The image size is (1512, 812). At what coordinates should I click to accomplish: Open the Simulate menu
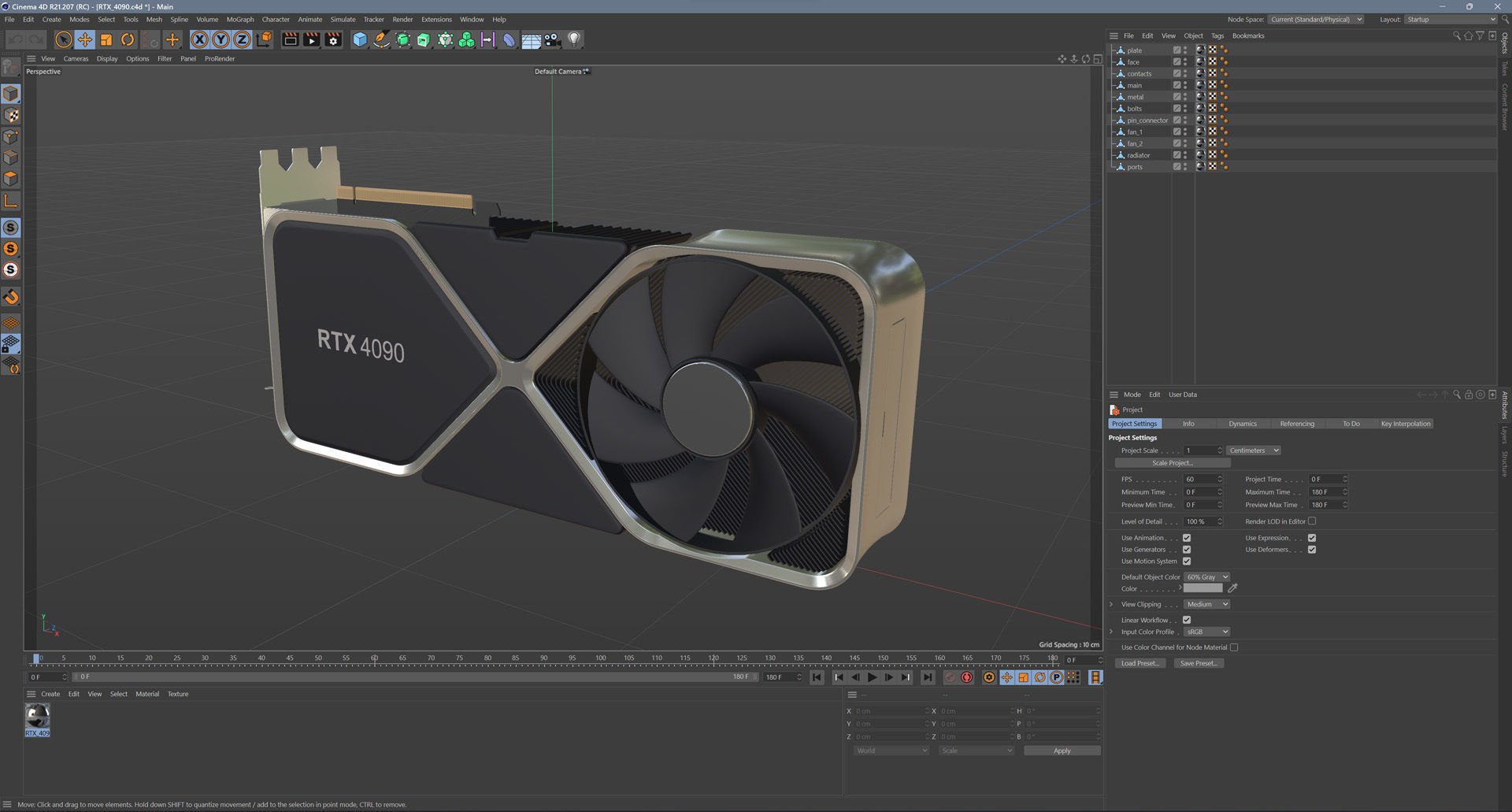(x=343, y=20)
